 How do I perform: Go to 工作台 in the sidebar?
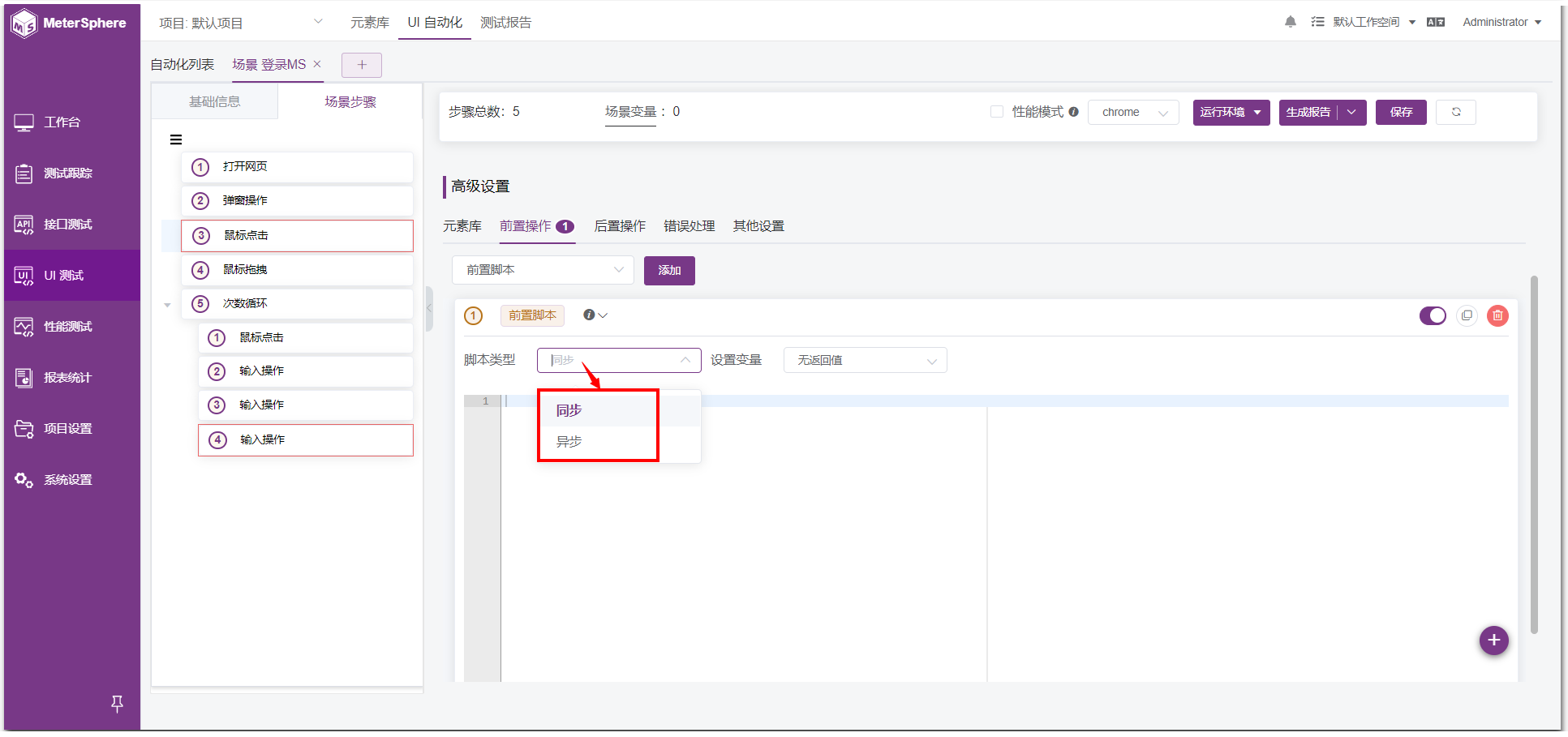pyautogui.click(x=71, y=122)
